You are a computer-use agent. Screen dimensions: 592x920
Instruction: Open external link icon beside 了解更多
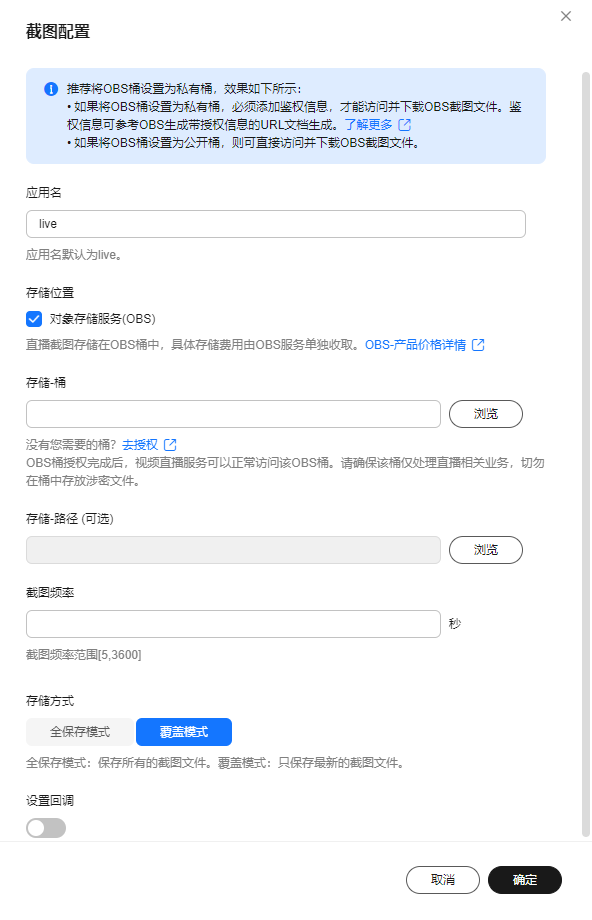tap(405, 125)
